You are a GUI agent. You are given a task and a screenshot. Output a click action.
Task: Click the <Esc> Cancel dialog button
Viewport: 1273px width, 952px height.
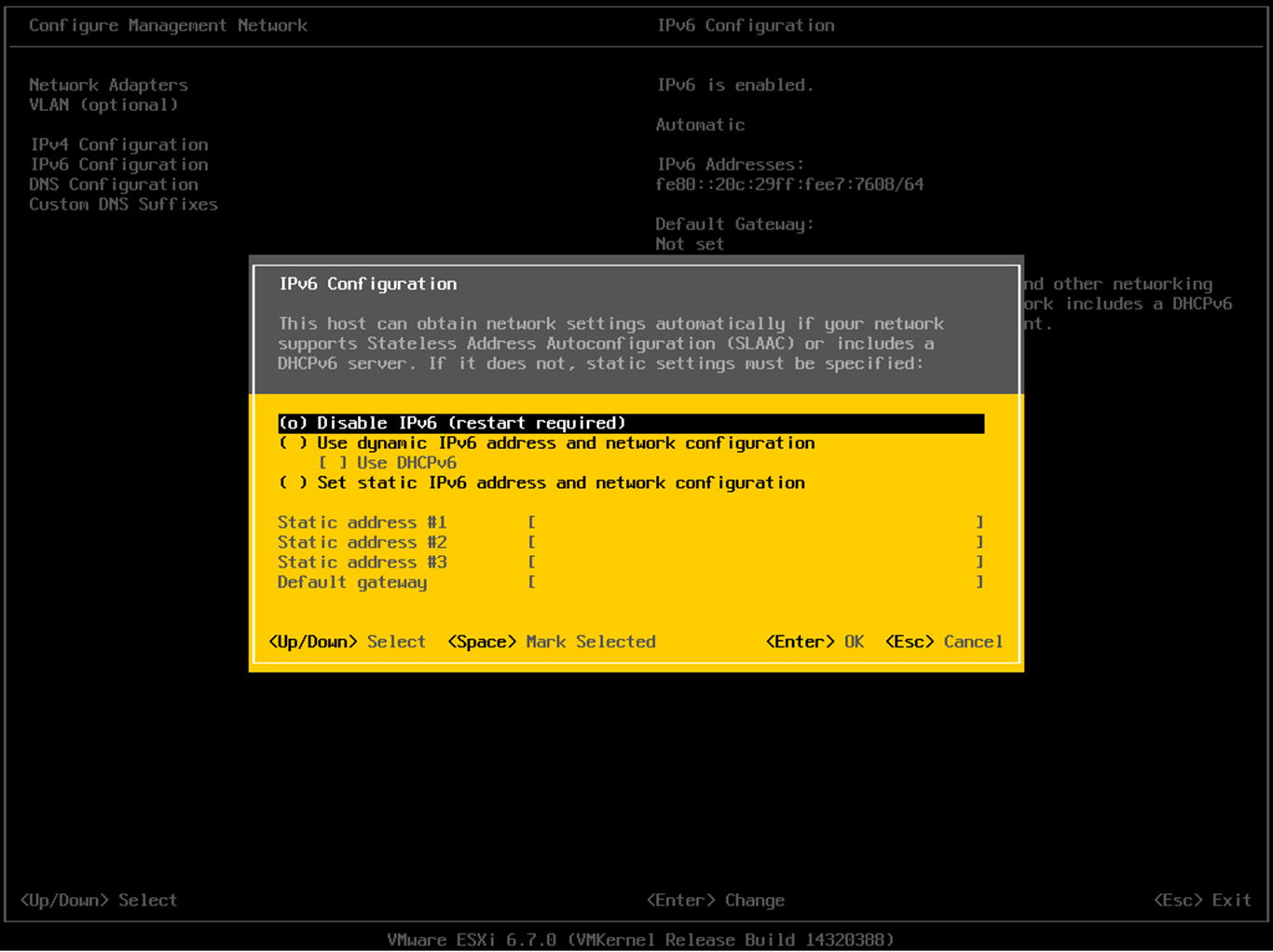[944, 642]
